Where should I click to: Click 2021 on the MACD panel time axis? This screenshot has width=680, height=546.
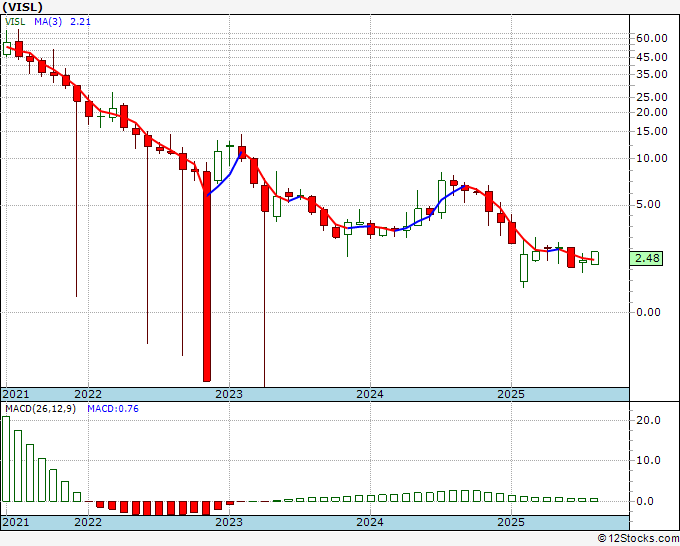(x=16, y=522)
